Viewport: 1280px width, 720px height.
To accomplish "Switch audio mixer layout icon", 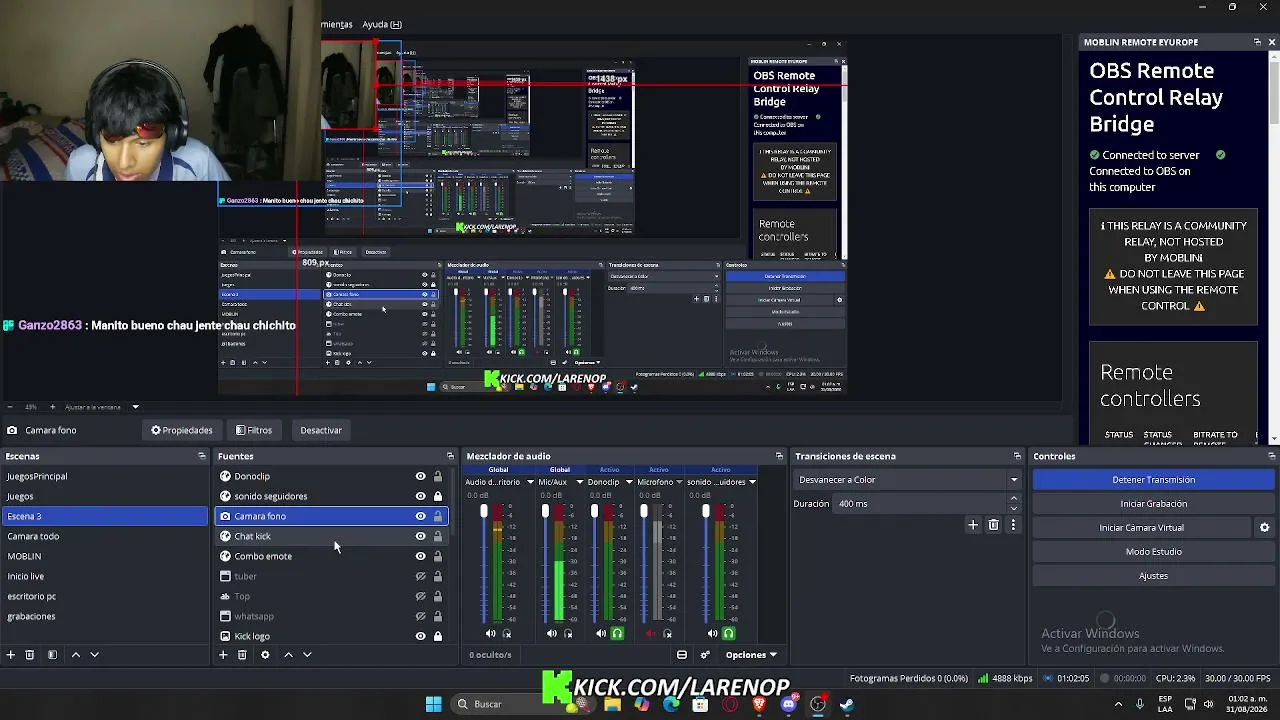I will (x=682, y=655).
